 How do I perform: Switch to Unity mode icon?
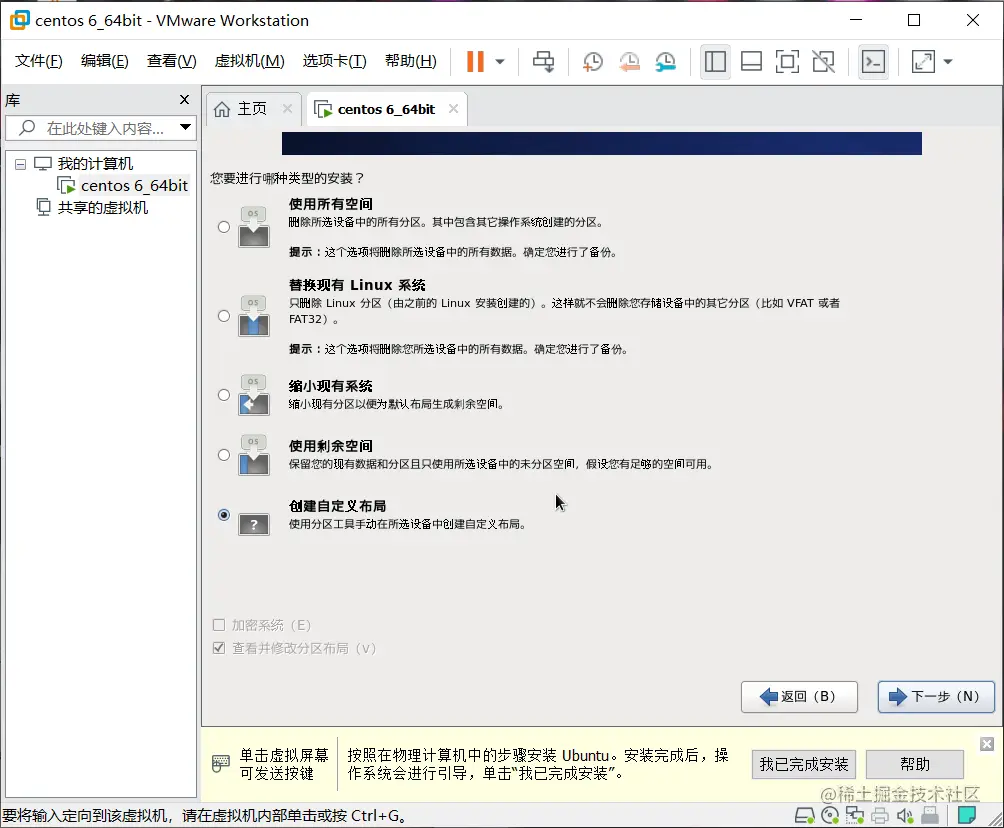tap(823, 61)
